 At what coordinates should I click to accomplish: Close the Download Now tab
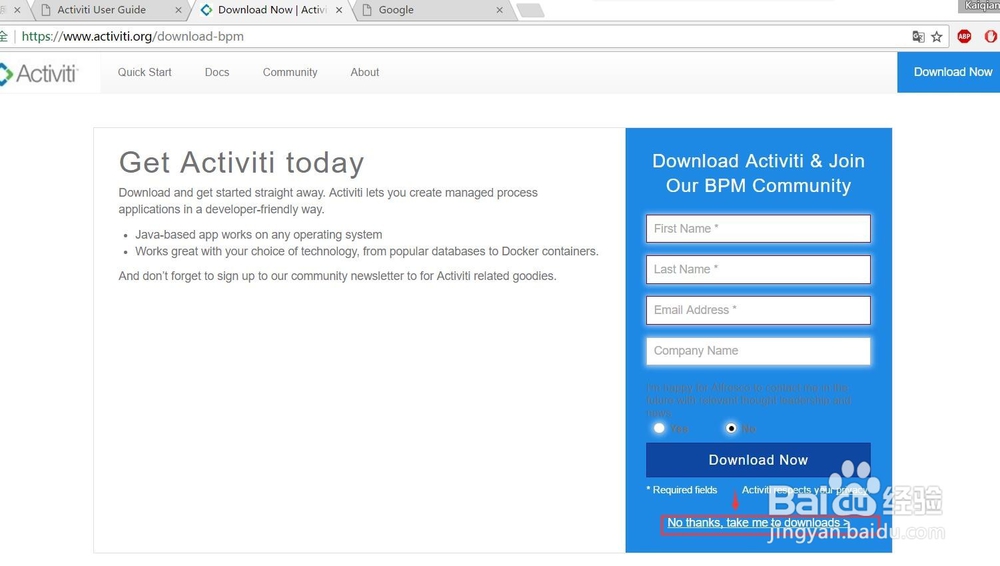(x=339, y=10)
